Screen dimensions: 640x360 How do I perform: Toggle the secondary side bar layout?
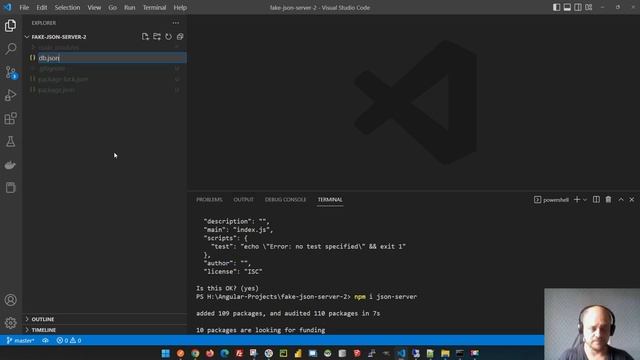click(578, 7)
